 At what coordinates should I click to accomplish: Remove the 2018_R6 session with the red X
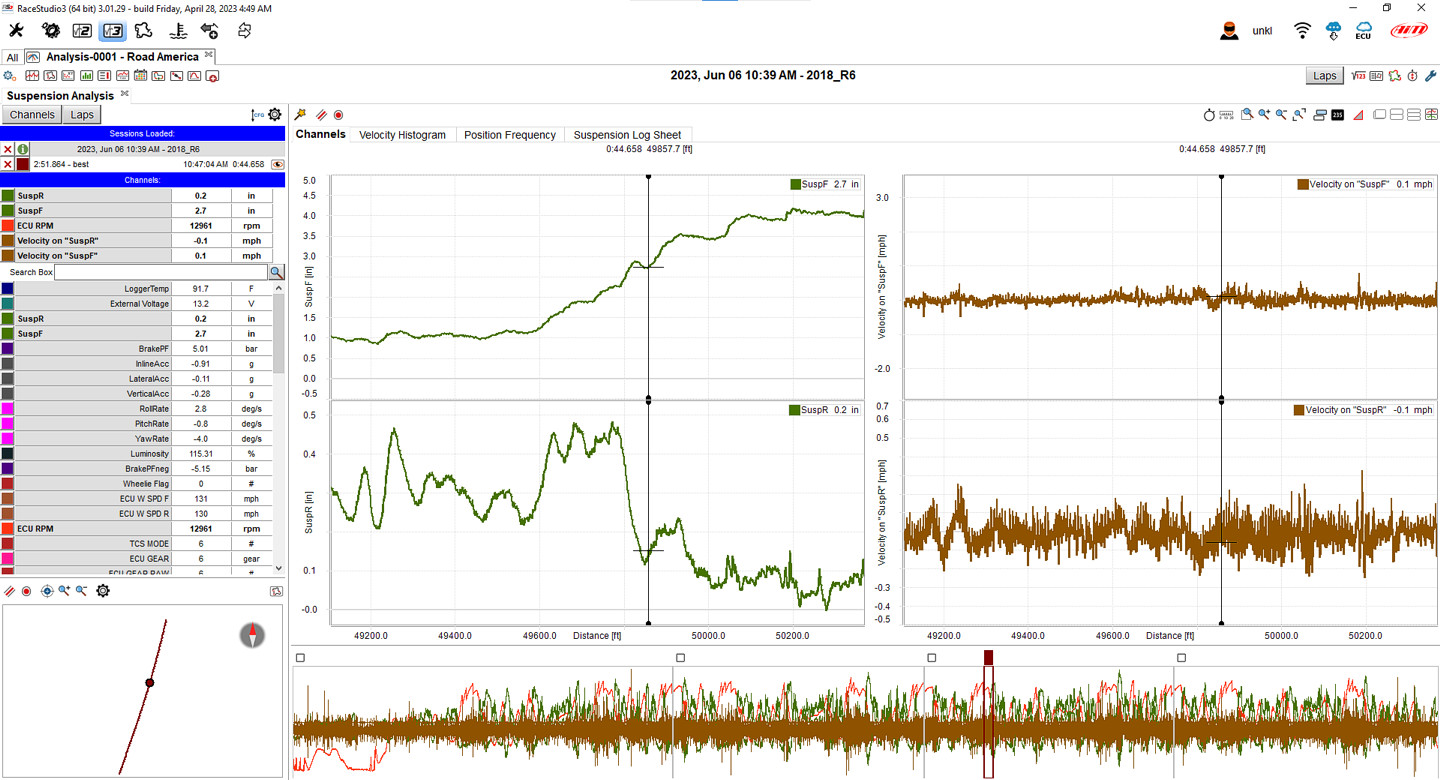(x=8, y=149)
